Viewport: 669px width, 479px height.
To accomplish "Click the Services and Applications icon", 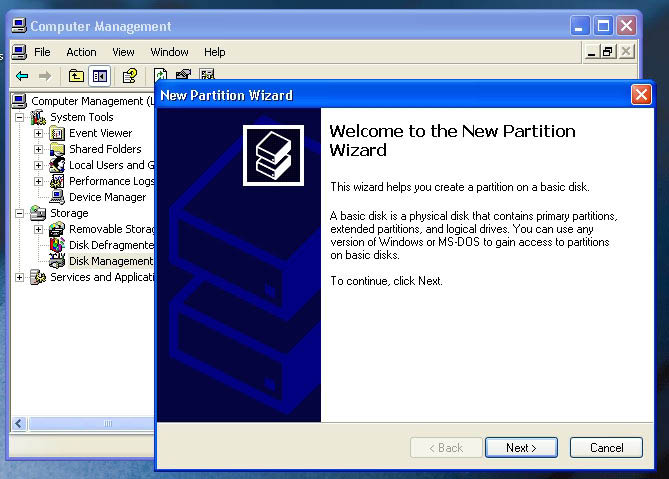I will pyautogui.click(x=38, y=277).
